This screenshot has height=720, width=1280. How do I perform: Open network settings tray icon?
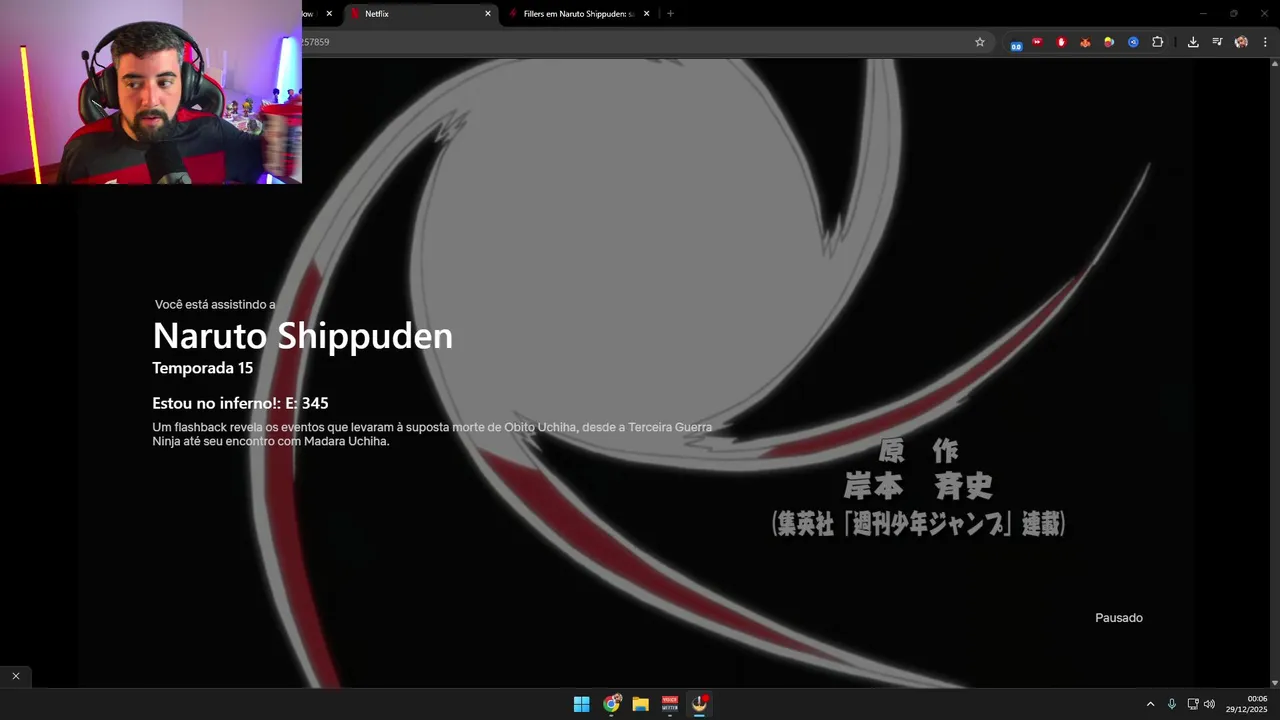click(x=1192, y=704)
